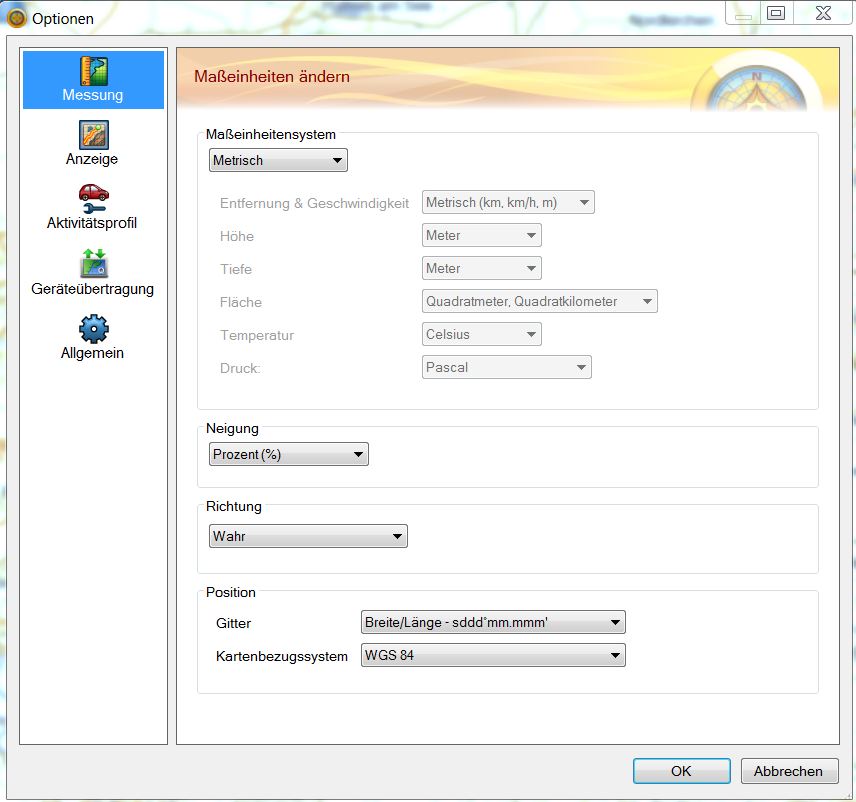Open the Anzeige display icon

(93, 134)
